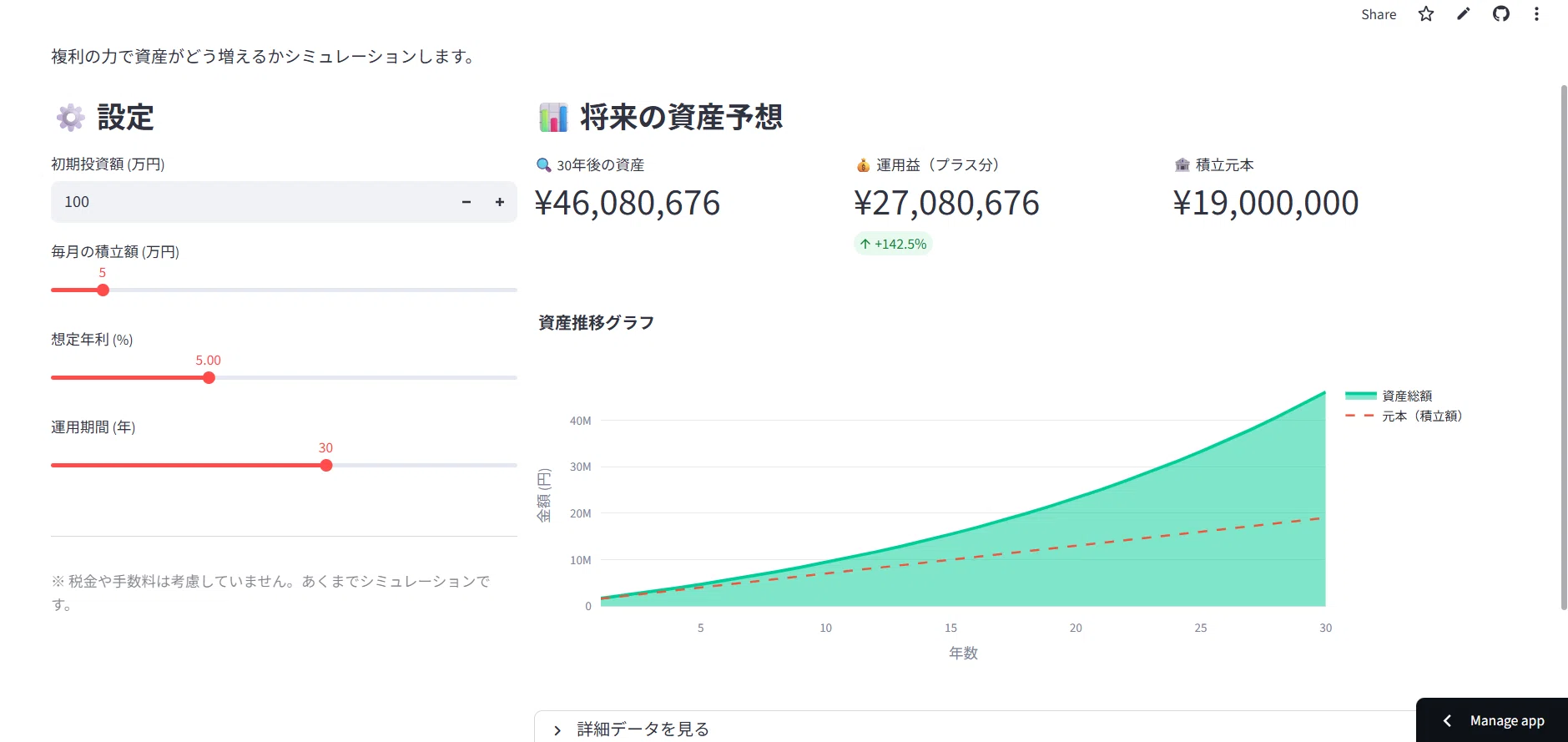Click the 40M y-axis label
The image size is (1568, 742).
[580, 421]
